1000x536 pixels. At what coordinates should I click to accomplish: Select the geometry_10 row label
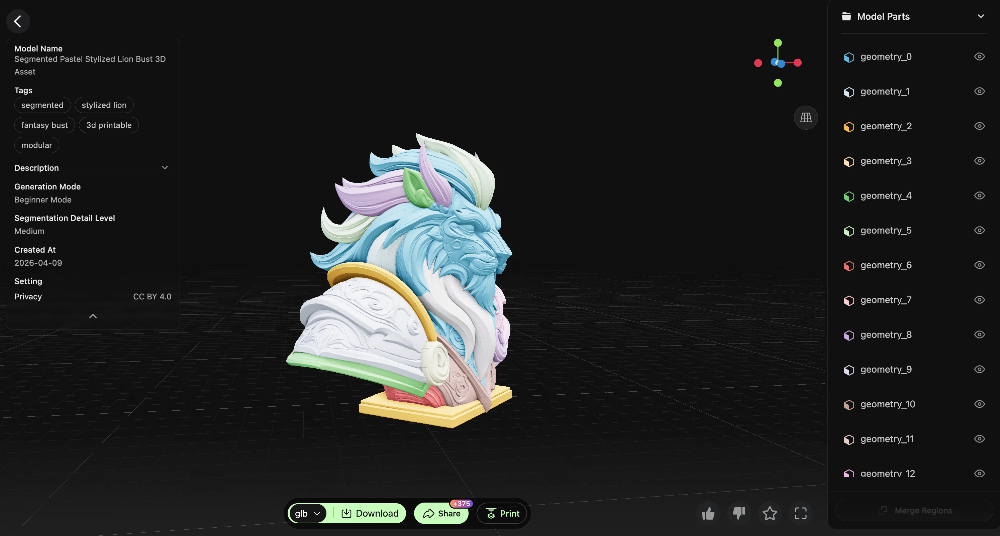point(887,404)
